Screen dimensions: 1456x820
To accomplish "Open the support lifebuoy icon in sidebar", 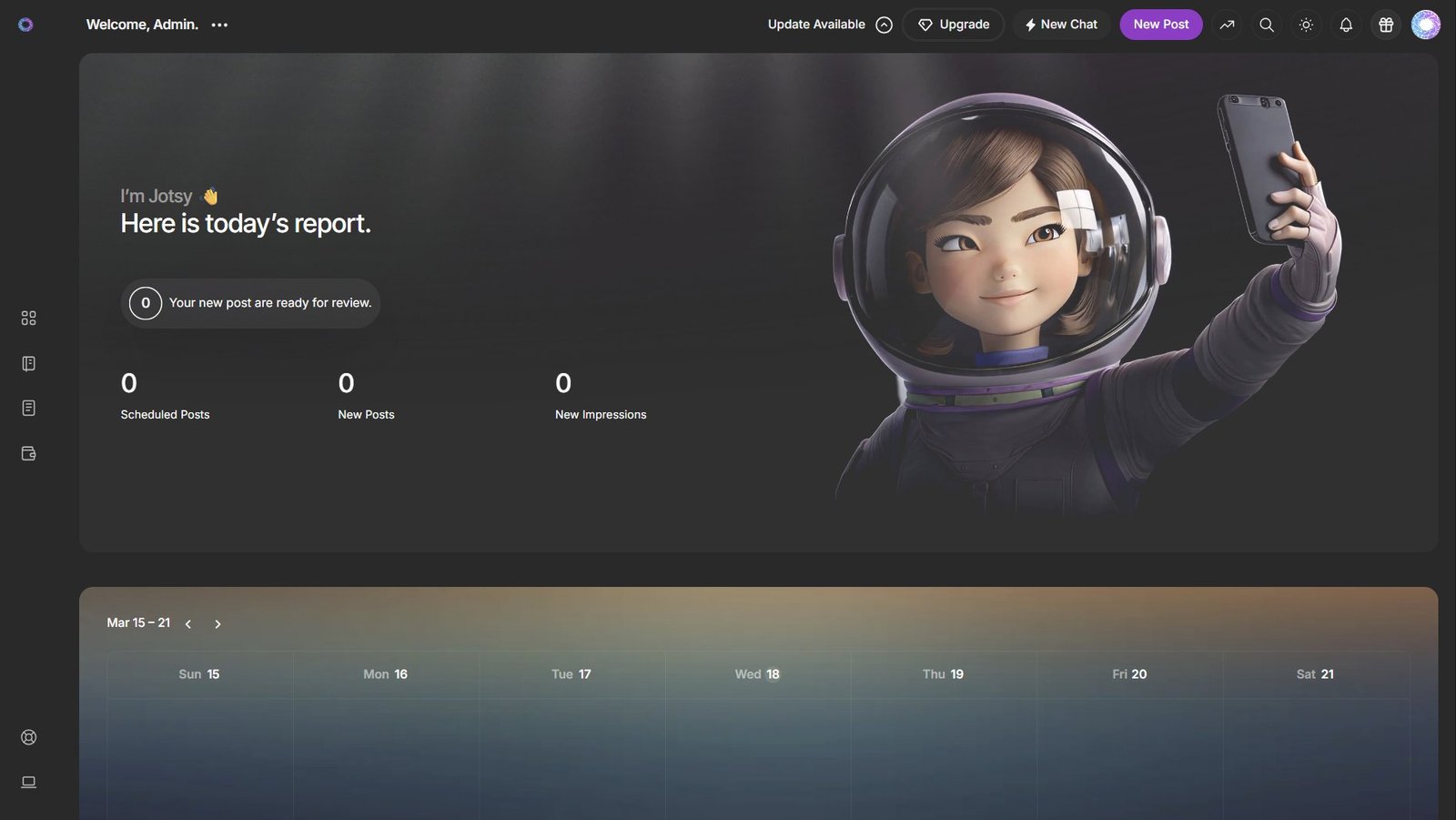I will [x=28, y=737].
